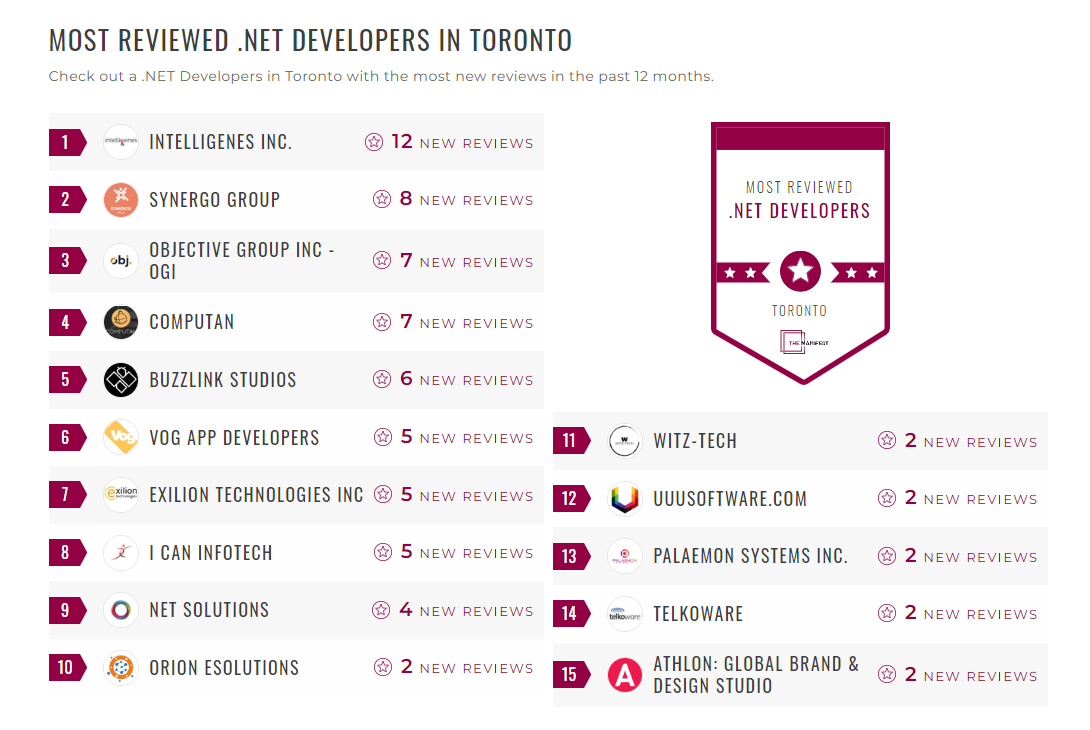
Task: Click the number 1 rank marker
Action: tap(66, 142)
